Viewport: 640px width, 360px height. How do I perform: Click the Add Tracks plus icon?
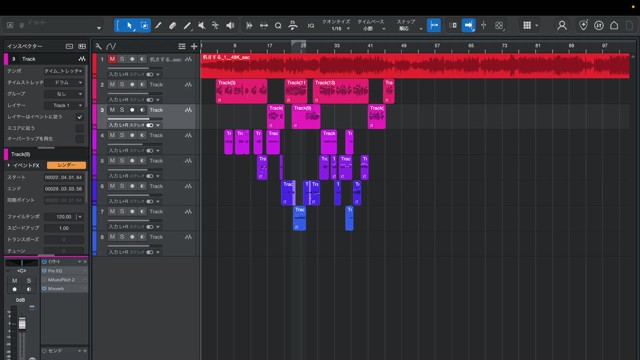point(194,46)
